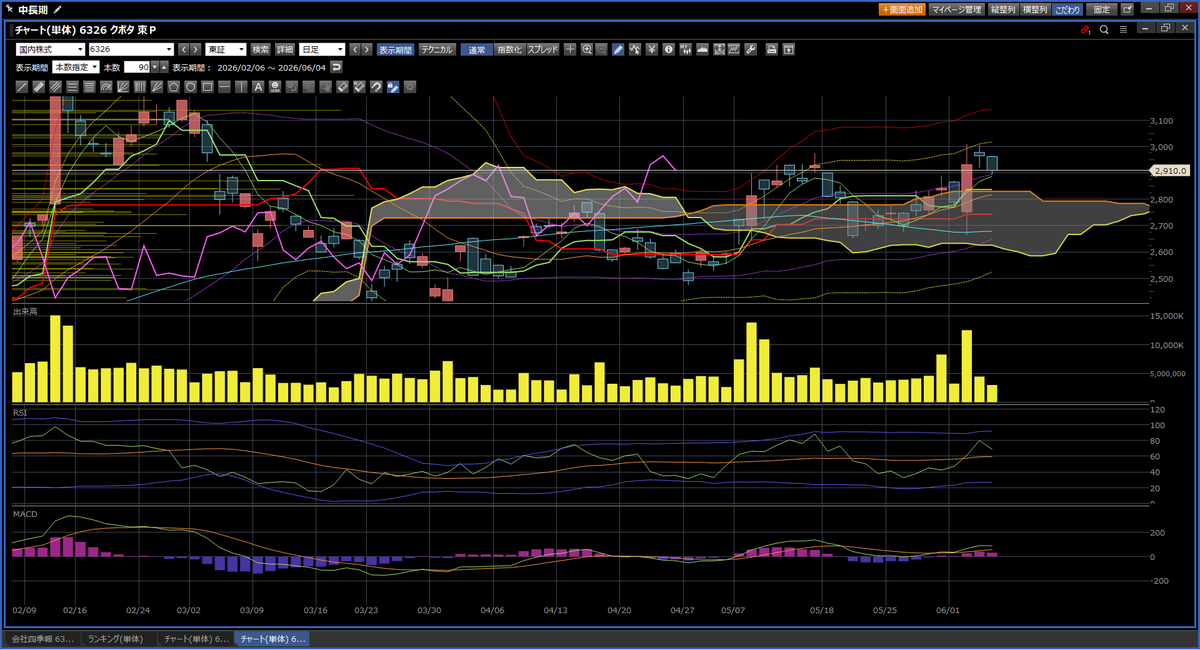This screenshot has height=650, width=1200.
Task: Search using the magnifier in chart title bar
Action: click(x=1104, y=30)
